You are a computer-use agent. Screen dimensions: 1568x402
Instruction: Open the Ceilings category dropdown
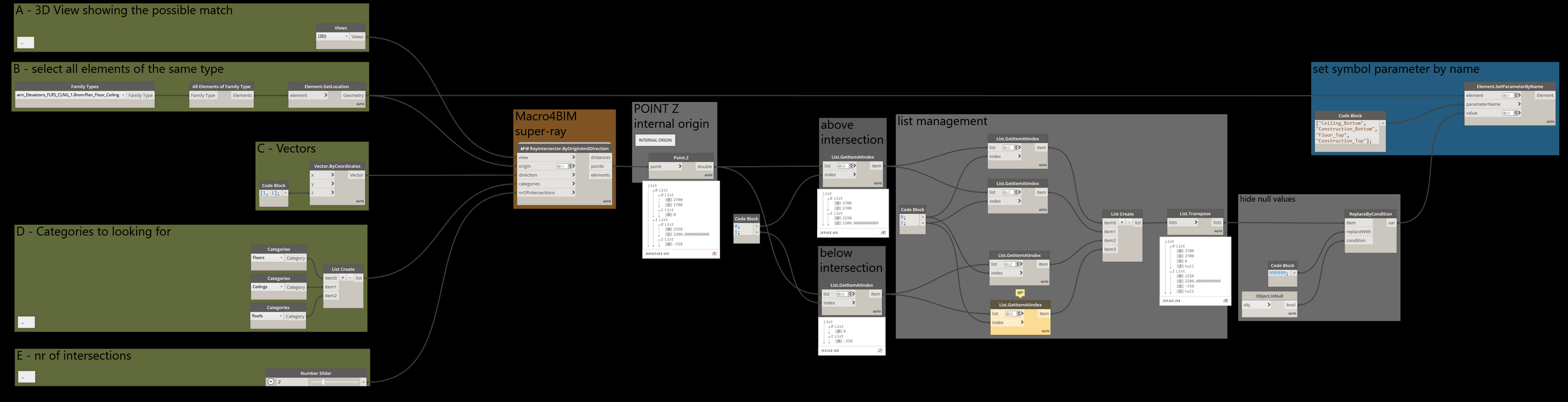(x=268, y=287)
